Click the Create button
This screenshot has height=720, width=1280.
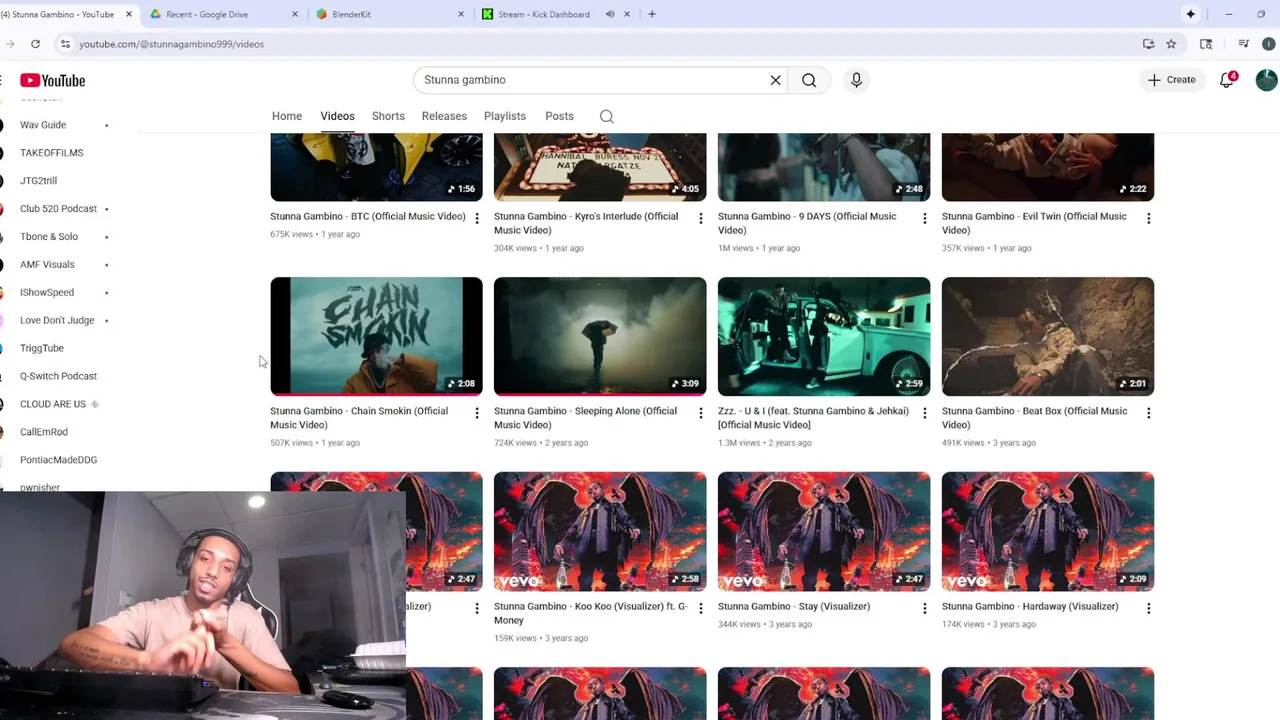pos(1171,80)
